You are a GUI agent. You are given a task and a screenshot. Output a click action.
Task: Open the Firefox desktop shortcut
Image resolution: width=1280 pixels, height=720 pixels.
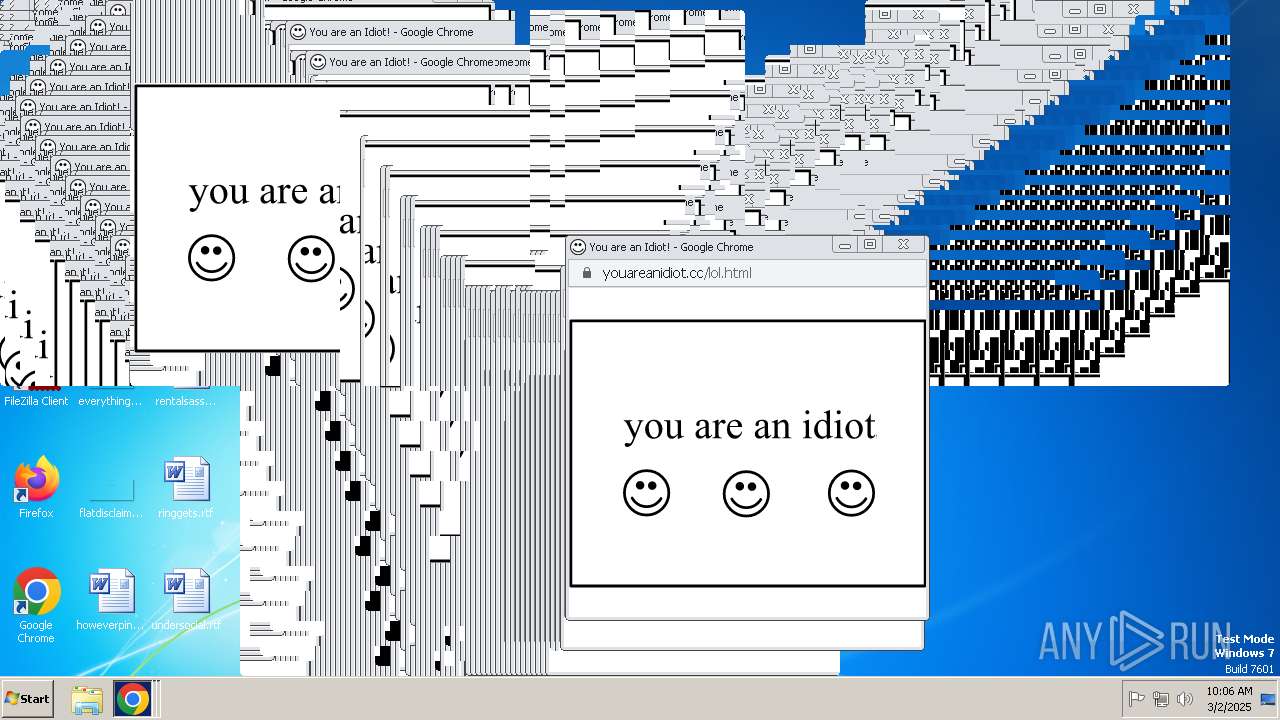(36, 488)
